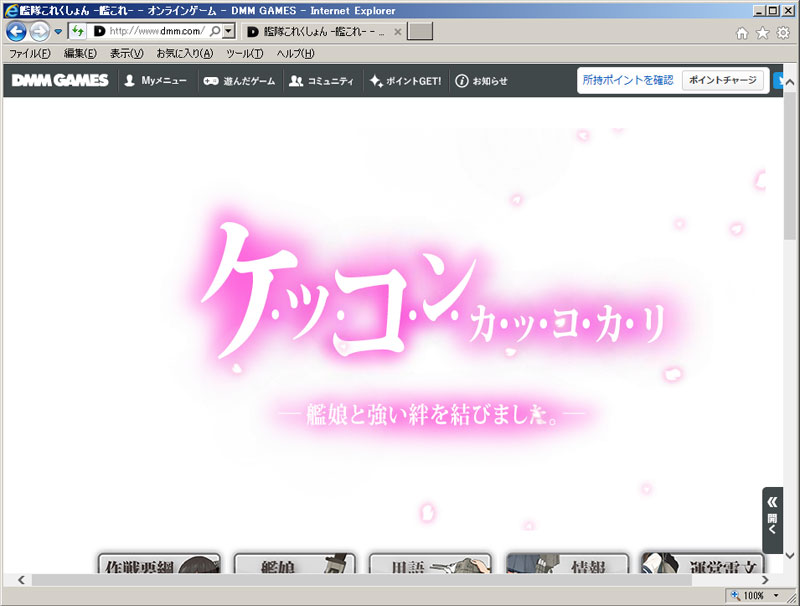Image resolution: width=800 pixels, height=606 pixels.
Task: Go back with the browser Back arrow
Action: [16, 32]
